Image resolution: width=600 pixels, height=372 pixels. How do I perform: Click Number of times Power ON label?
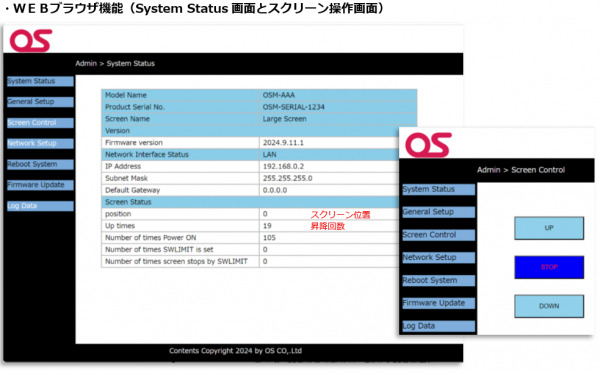tap(150, 238)
